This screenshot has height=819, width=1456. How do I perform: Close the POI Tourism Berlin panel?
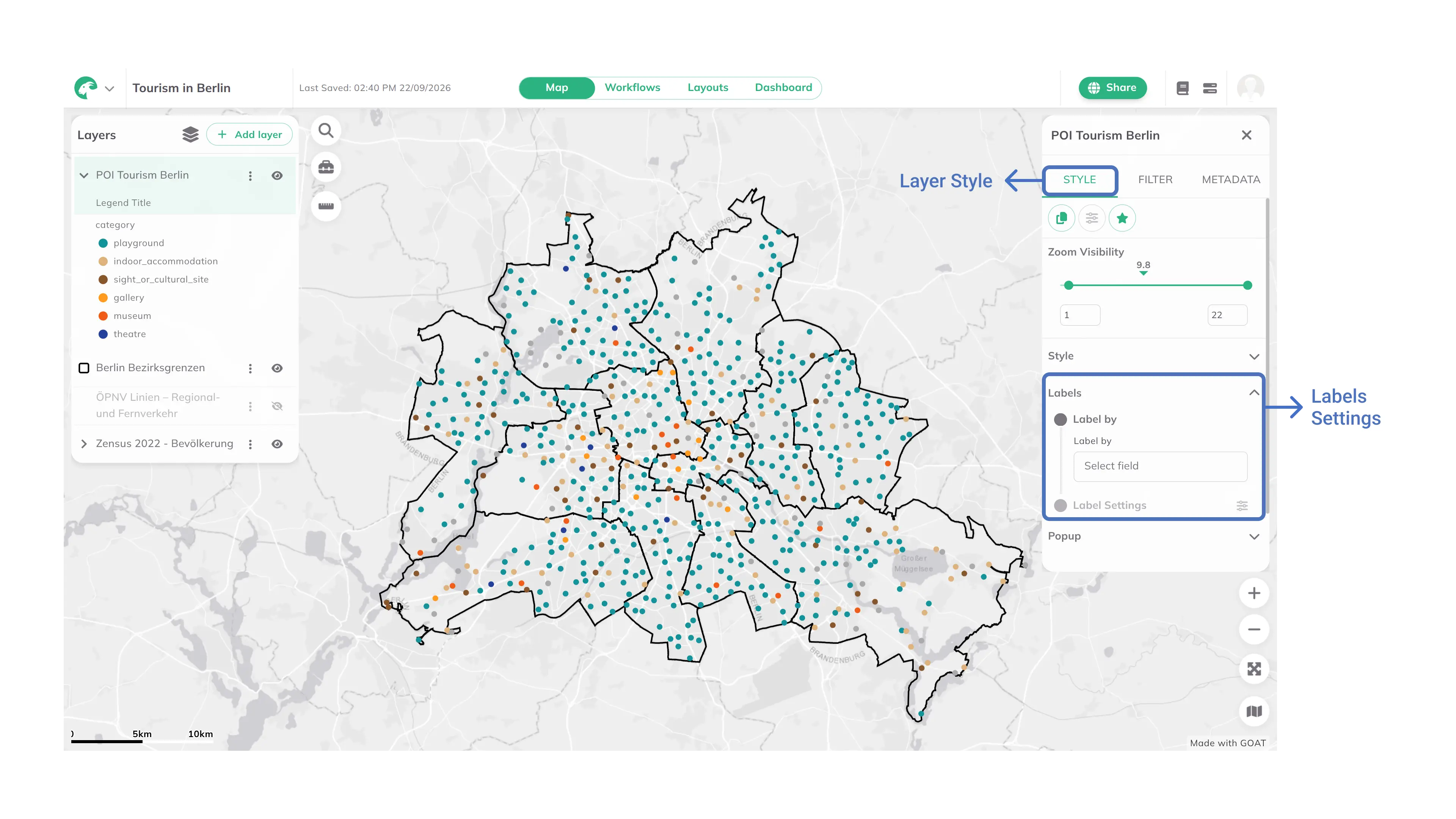coord(1246,135)
